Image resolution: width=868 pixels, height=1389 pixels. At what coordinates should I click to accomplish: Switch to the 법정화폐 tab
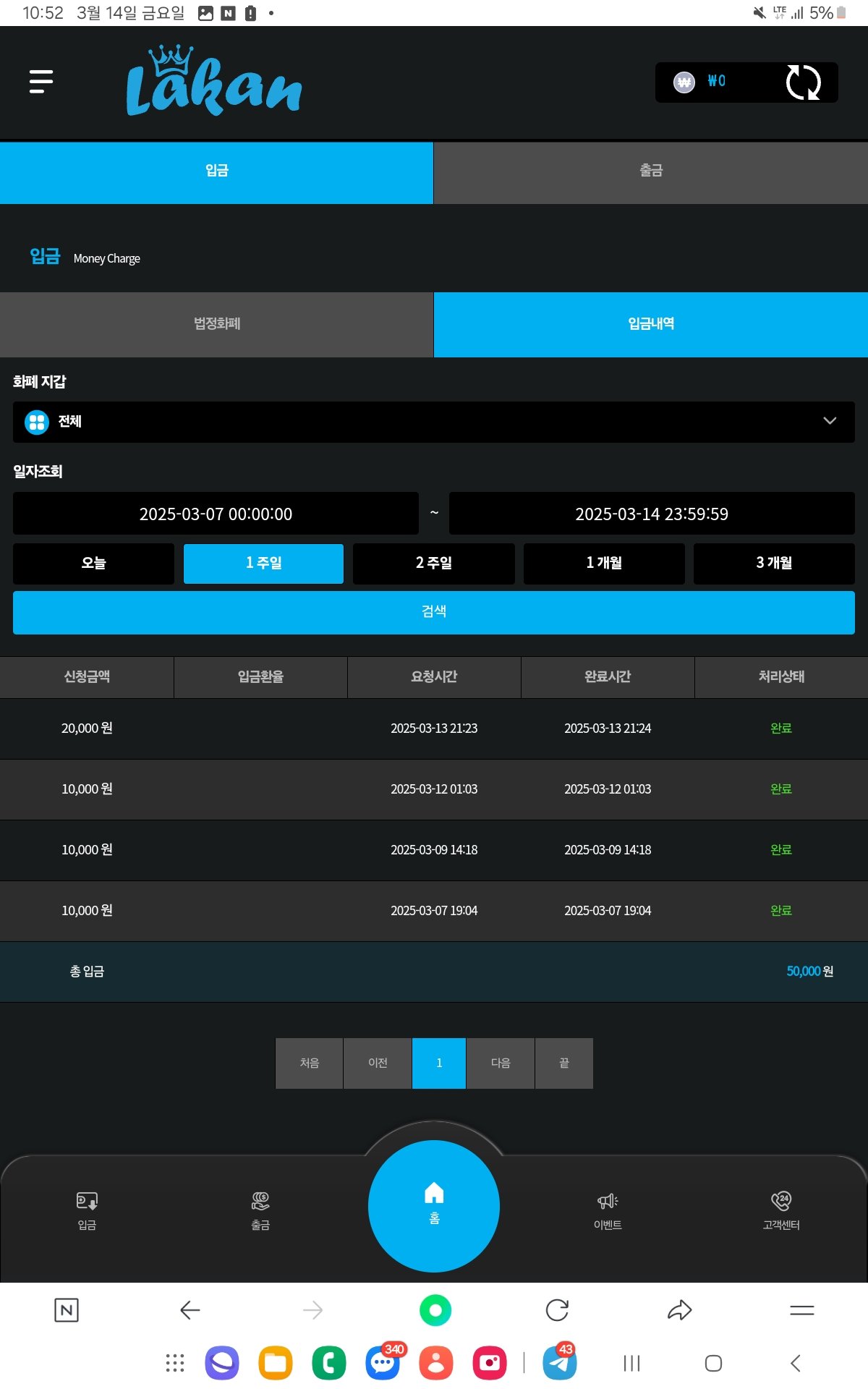click(216, 324)
